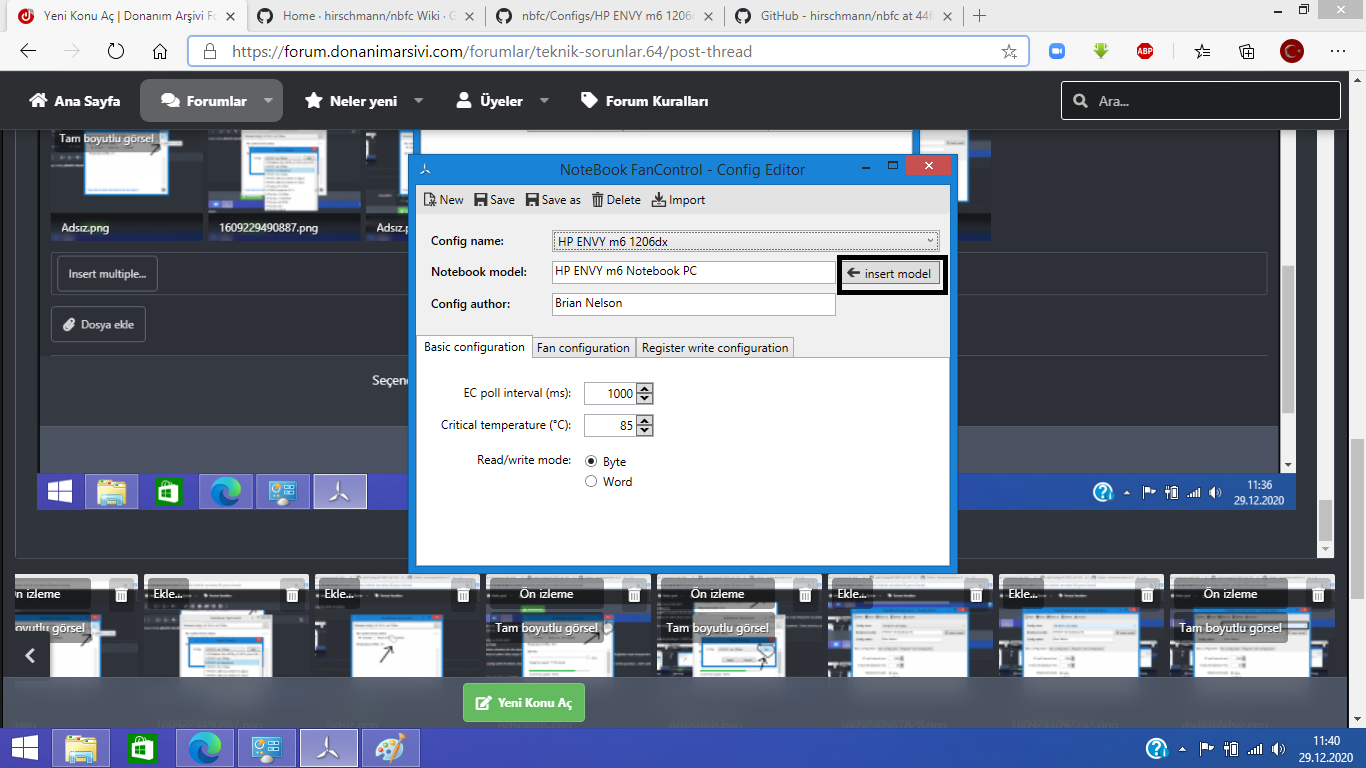
Task: View site information via padlock icon
Action: [209, 51]
